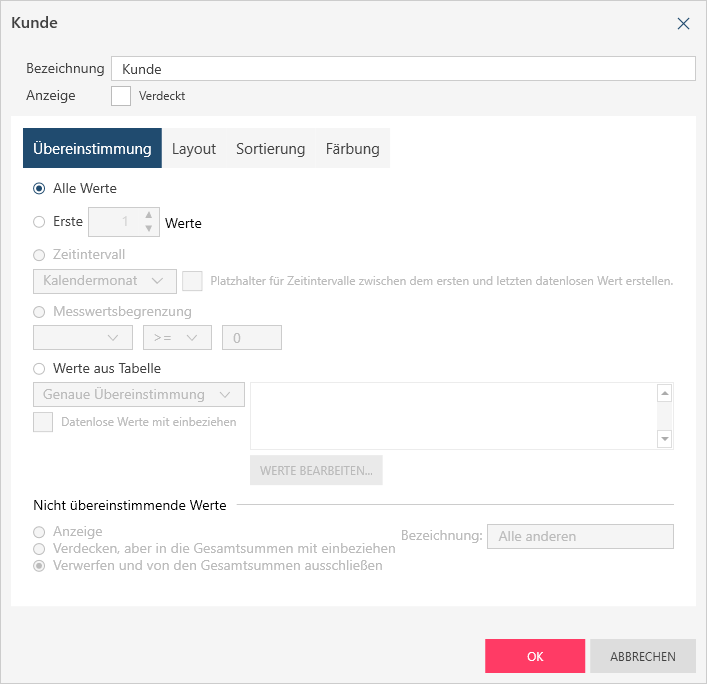707x684 pixels.
Task: Open the Sortierung tab
Action: [x=270, y=148]
